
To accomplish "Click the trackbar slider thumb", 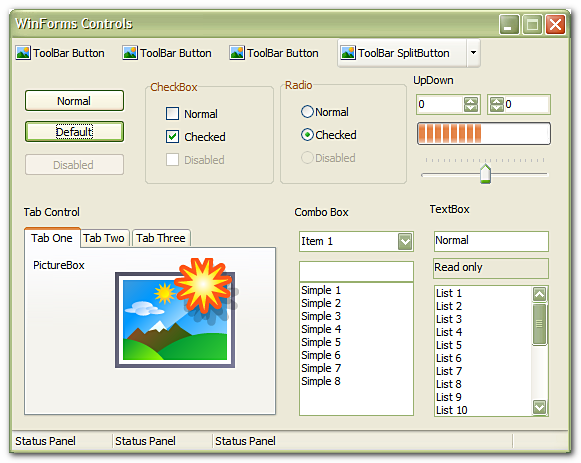I will pos(485,173).
